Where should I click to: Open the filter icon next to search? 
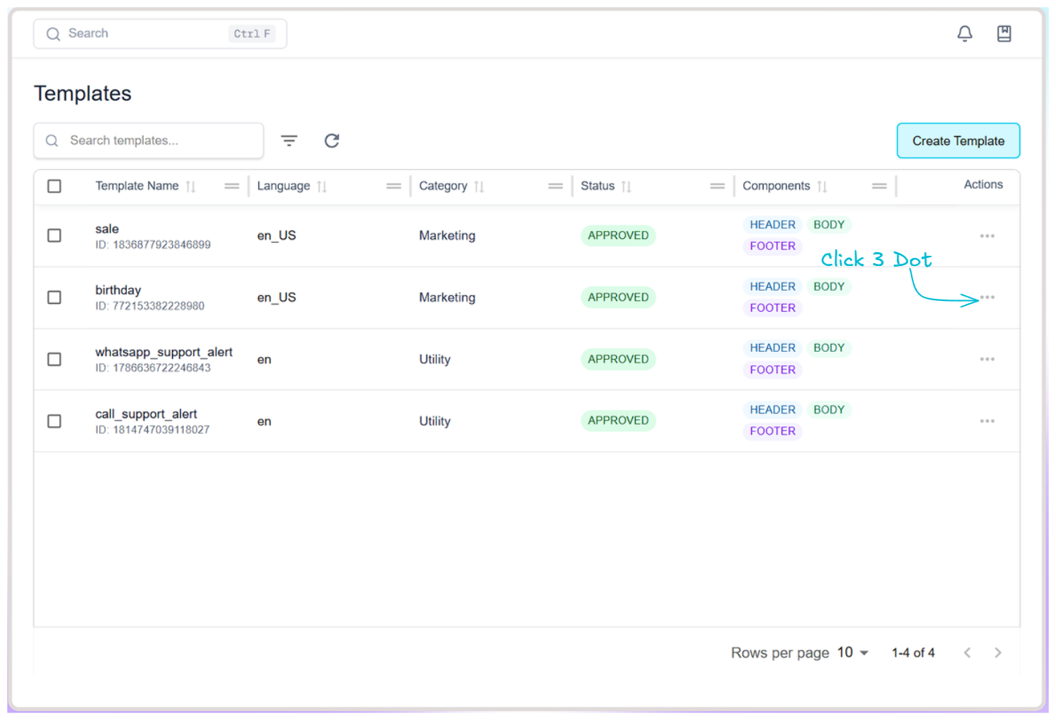(x=289, y=141)
